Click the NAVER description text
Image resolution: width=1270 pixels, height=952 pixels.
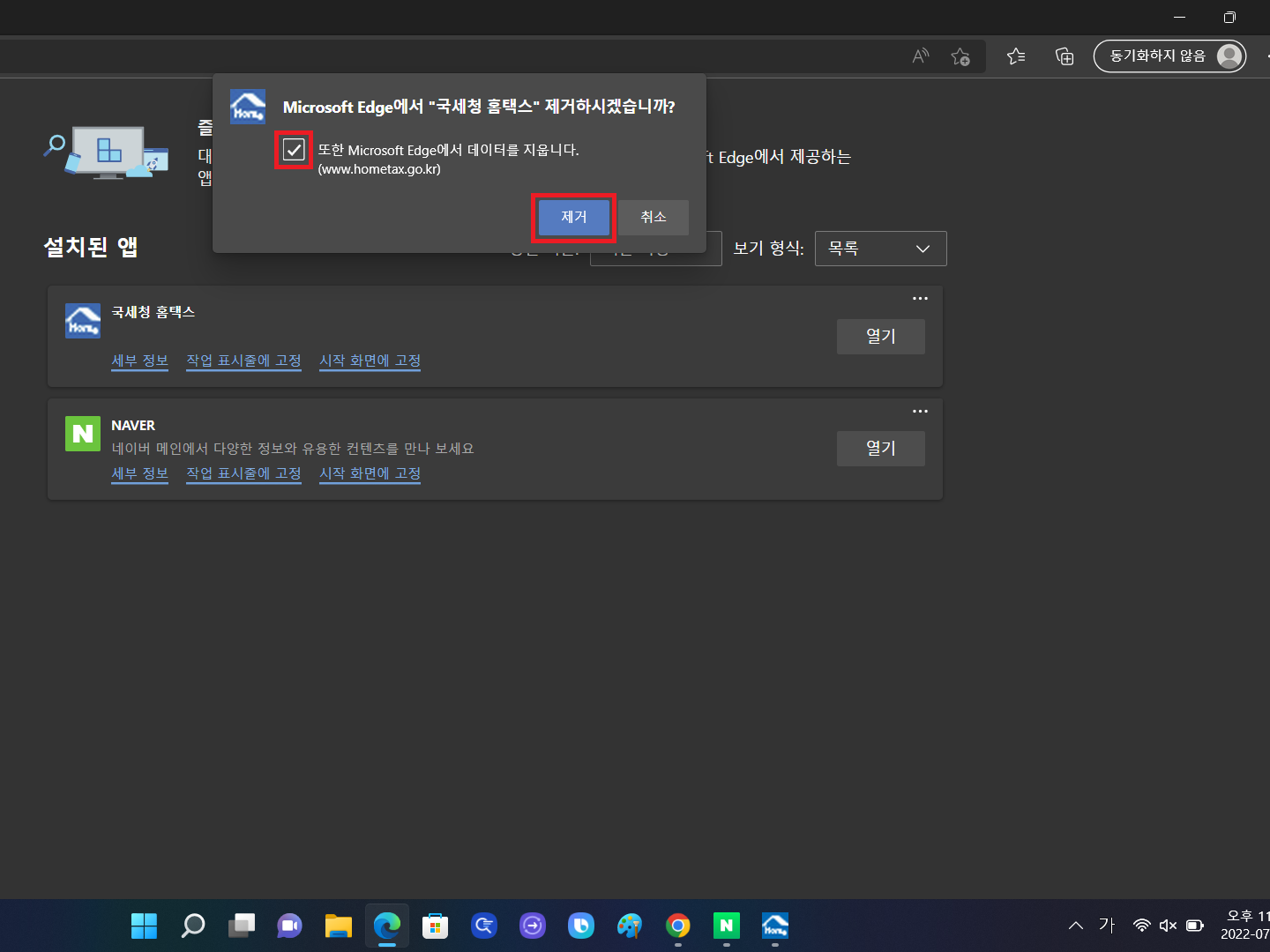coord(293,449)
